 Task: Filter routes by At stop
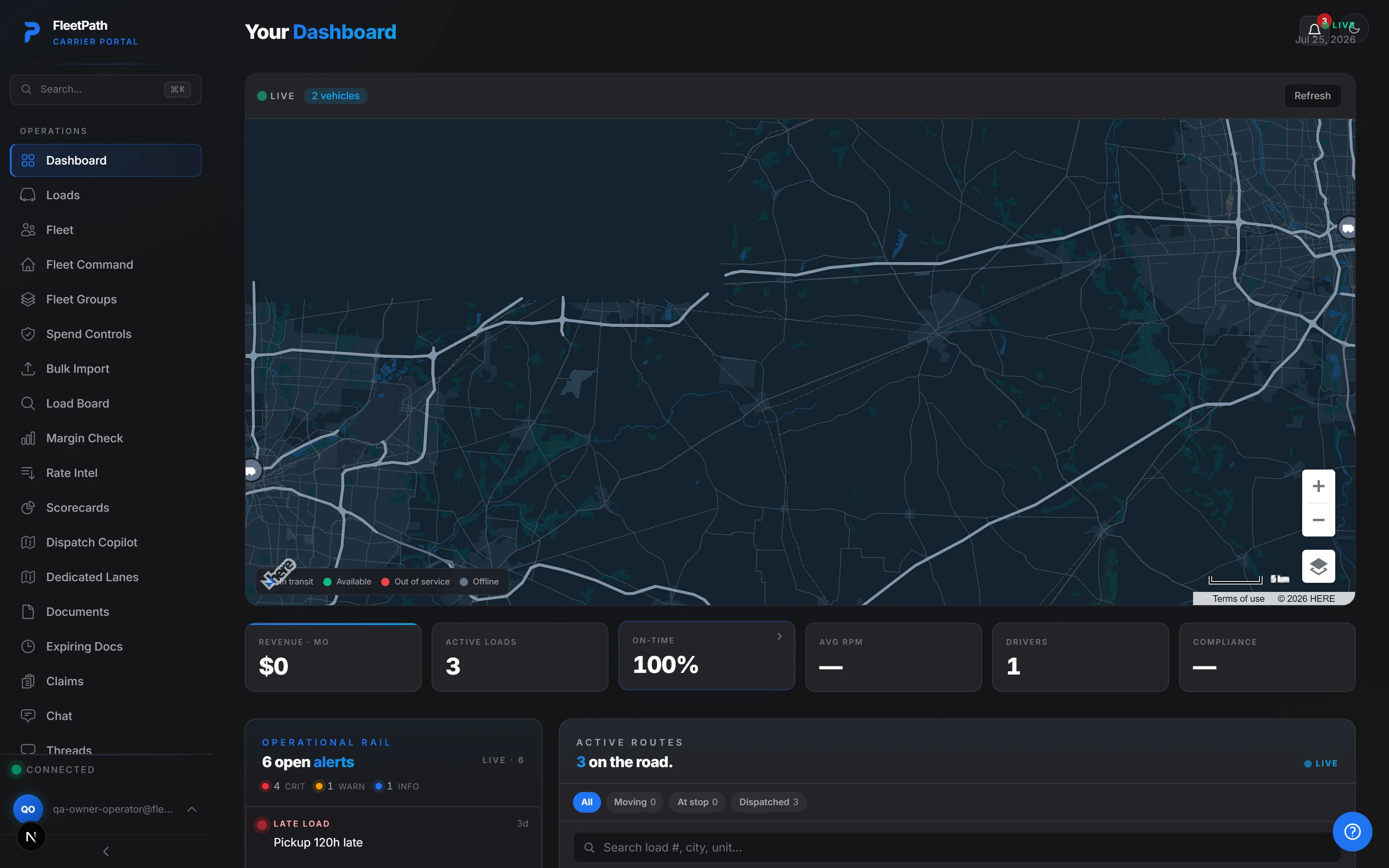point(697,802)
